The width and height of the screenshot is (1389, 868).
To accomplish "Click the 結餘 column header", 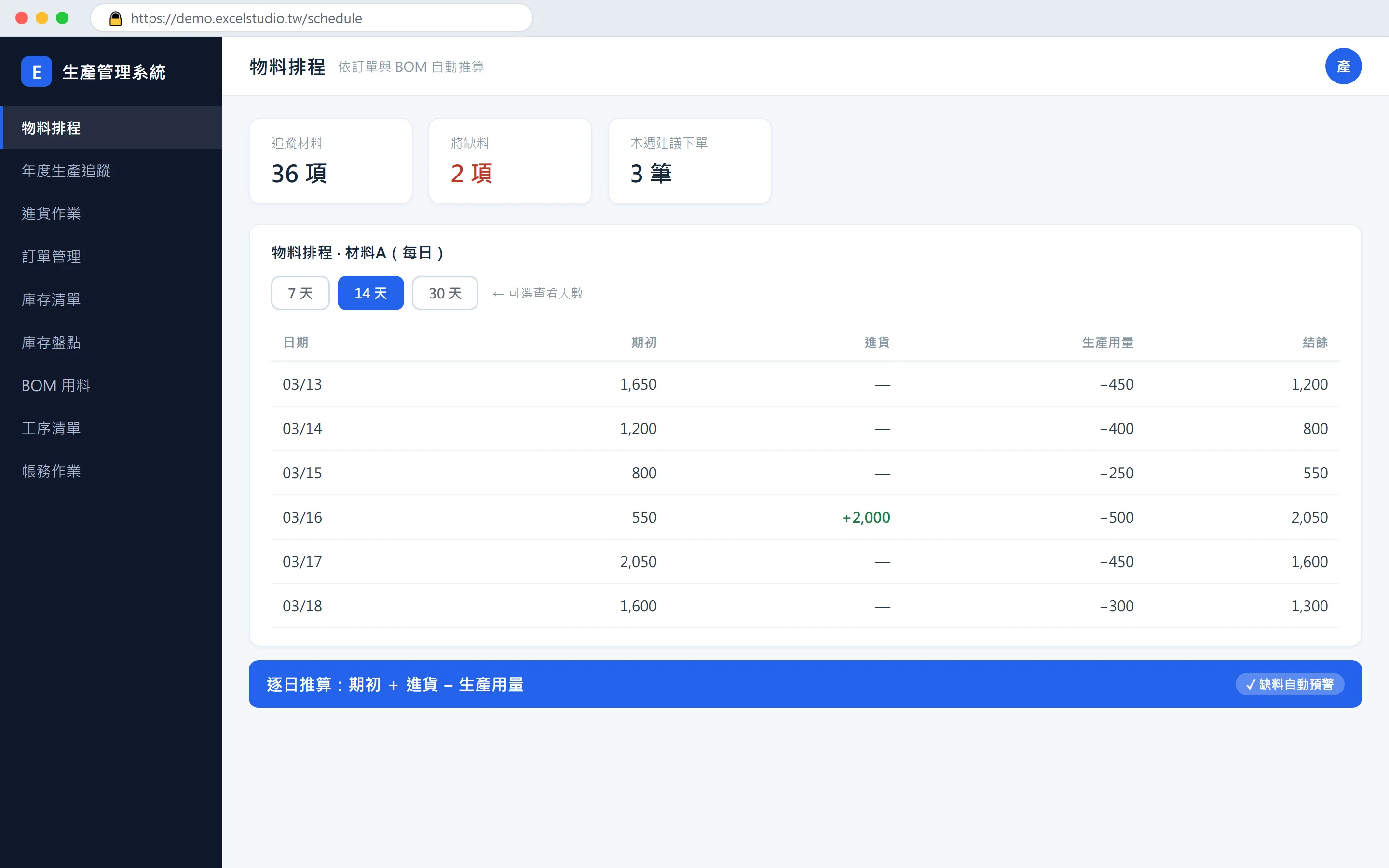I will 1315,342.
